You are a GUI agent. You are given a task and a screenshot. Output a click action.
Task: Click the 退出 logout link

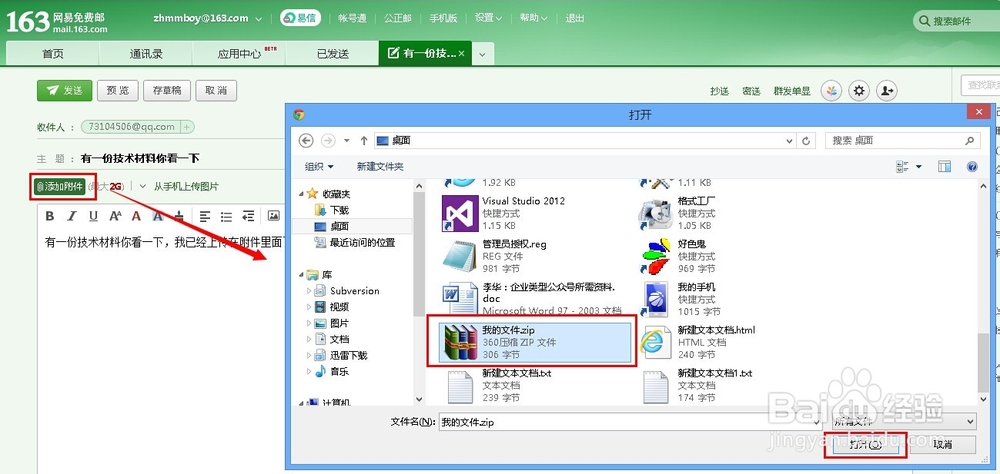pyautogui.click(x=575, y=19)
